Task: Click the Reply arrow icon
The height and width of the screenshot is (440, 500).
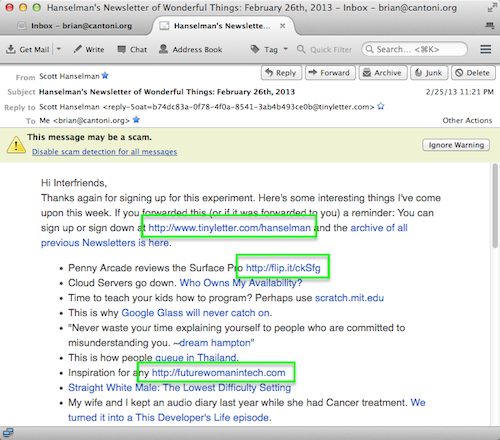Action: pos(269,72)
